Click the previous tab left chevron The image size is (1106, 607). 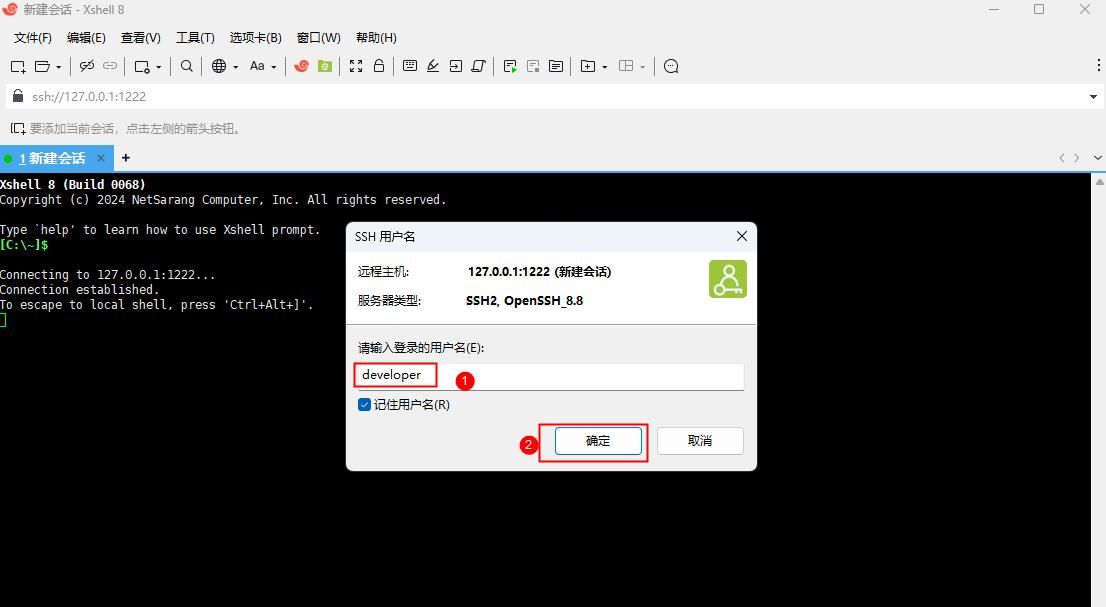[1062, 158]
